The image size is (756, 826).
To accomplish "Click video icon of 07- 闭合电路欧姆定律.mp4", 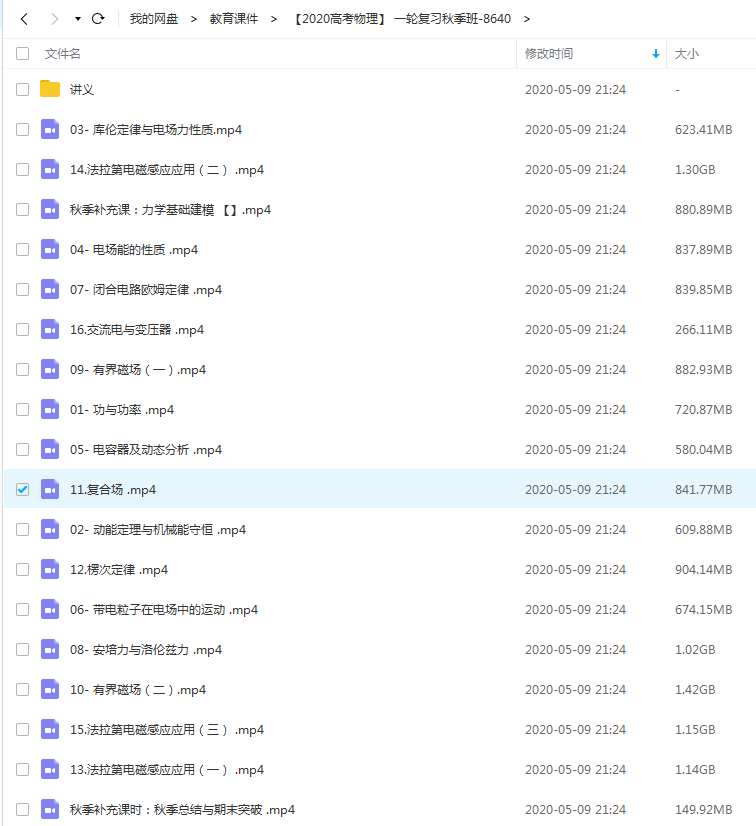I will (50, 289).
